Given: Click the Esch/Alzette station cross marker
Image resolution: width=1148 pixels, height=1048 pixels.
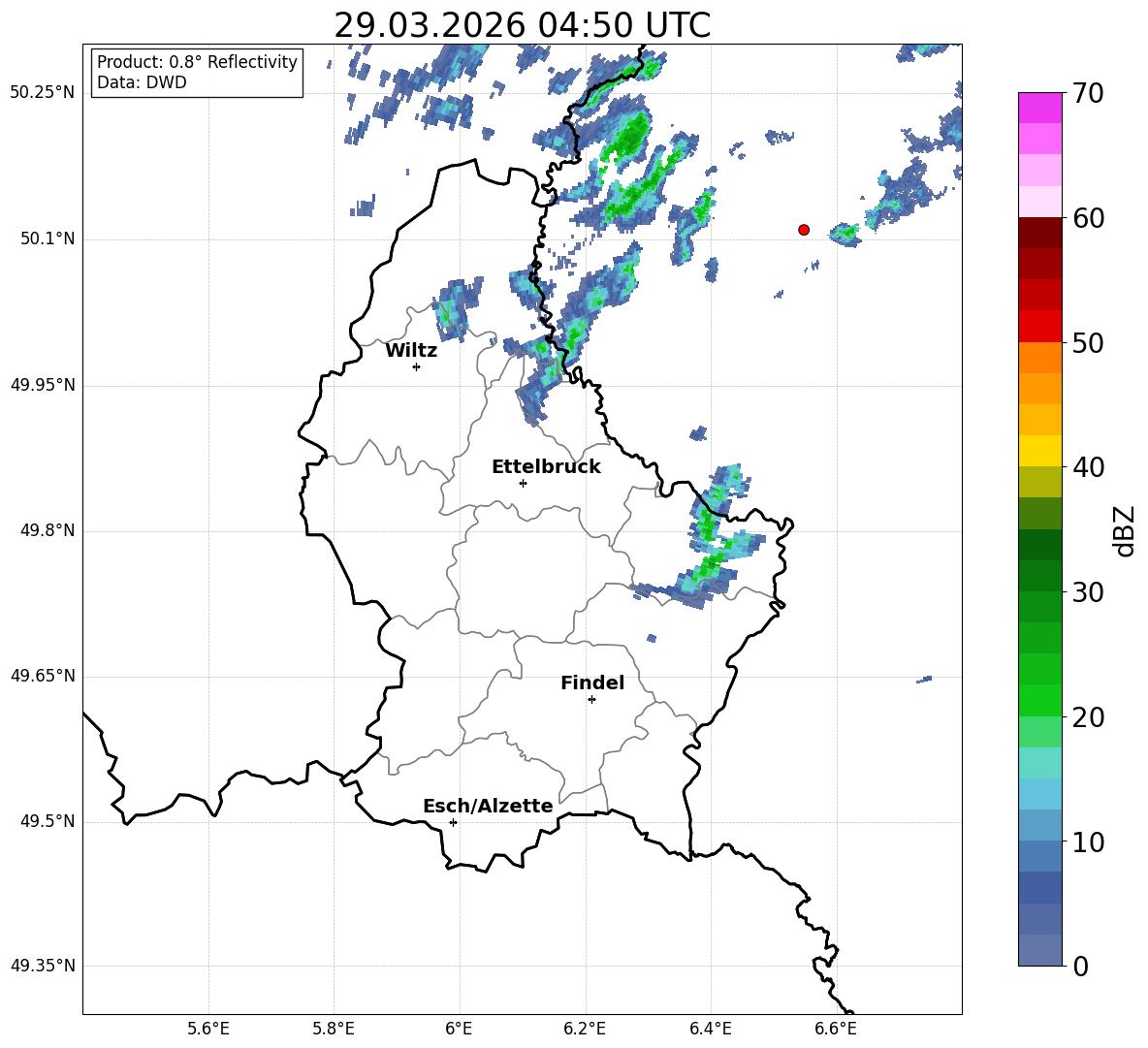Looking at the screenshot, I should 453,822.
